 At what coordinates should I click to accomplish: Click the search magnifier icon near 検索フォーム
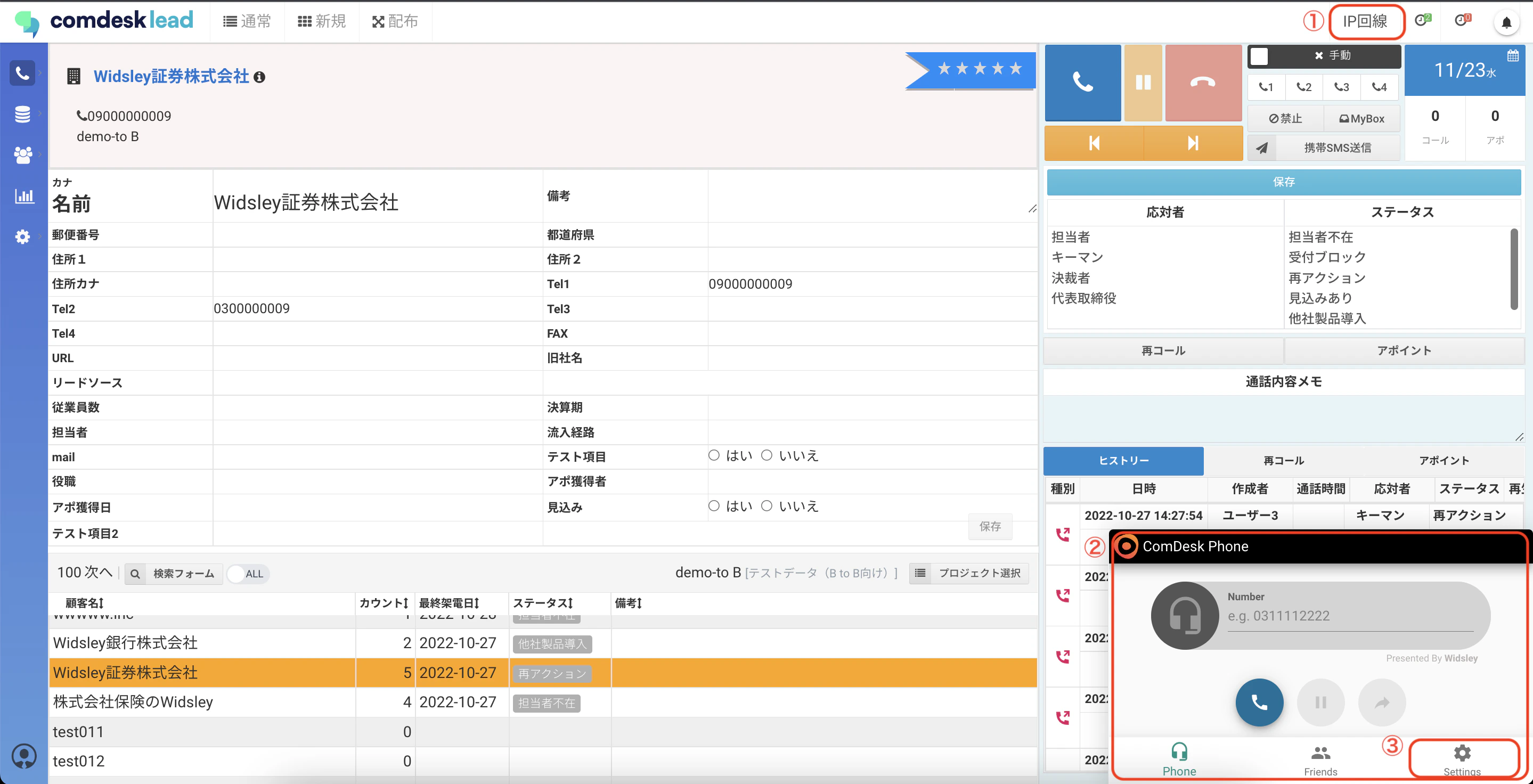[x=135, y=574]
